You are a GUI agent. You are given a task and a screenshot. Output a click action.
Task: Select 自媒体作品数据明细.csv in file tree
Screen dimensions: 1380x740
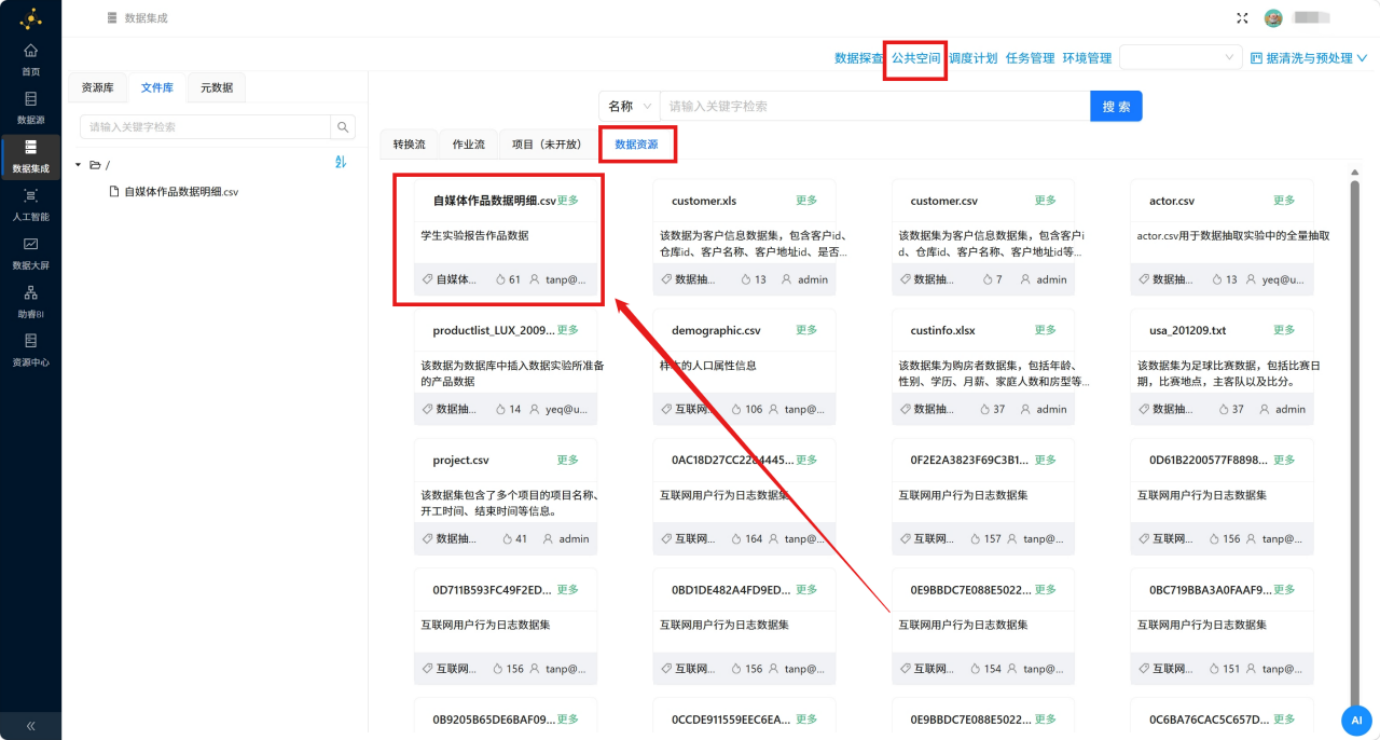(x=181, y=191)
